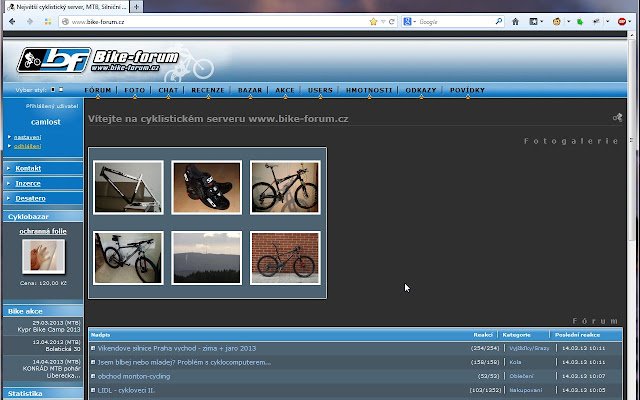The width and height of the screenshot is (640, 400).
Task: Open the dropdown arrow next to face icon
Action: coord(568,22)
